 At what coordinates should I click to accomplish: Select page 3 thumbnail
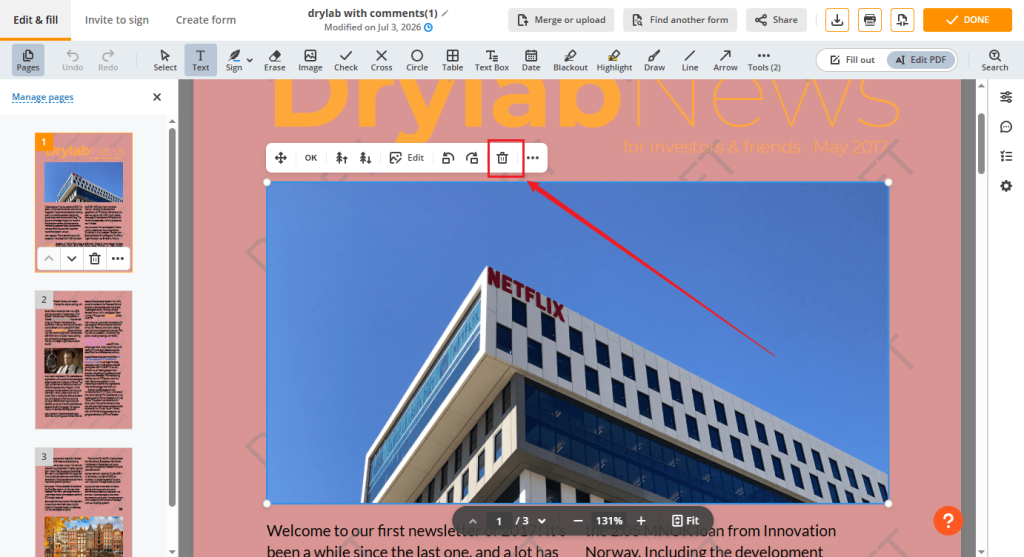pyautogui.click(x=84, y=501)
